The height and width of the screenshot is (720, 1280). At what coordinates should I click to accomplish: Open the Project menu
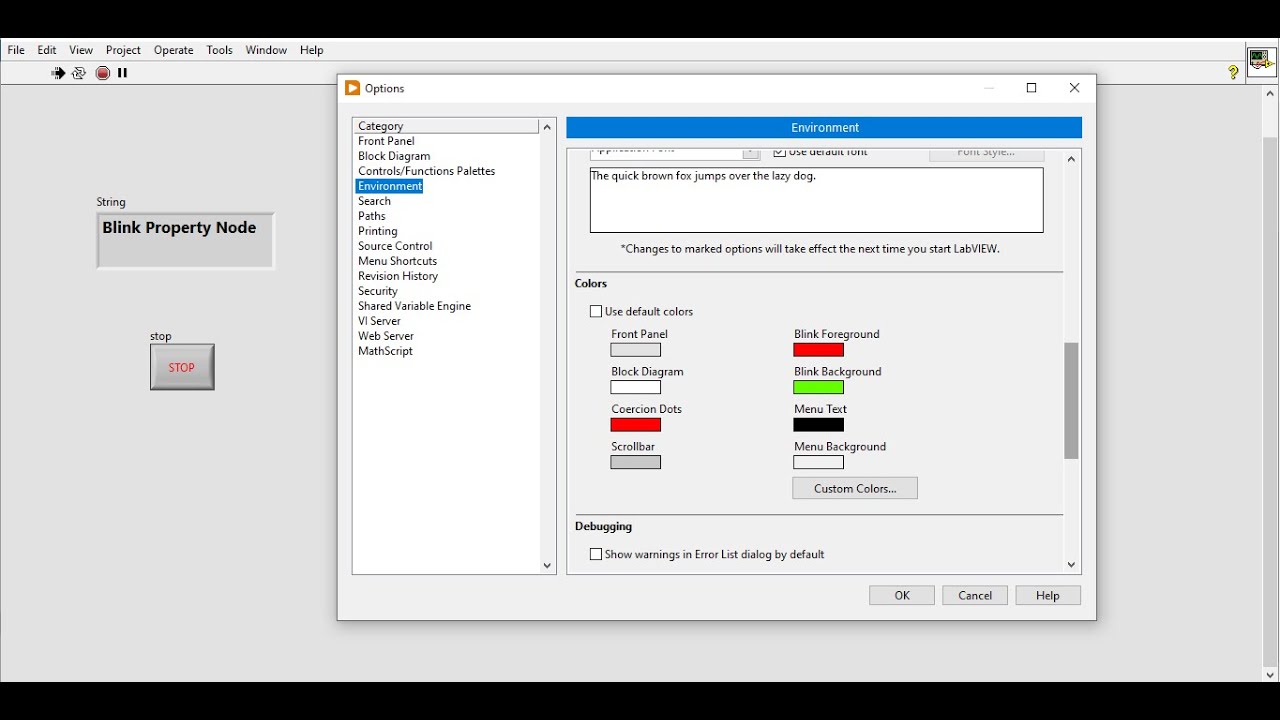[x=123, y=50]
